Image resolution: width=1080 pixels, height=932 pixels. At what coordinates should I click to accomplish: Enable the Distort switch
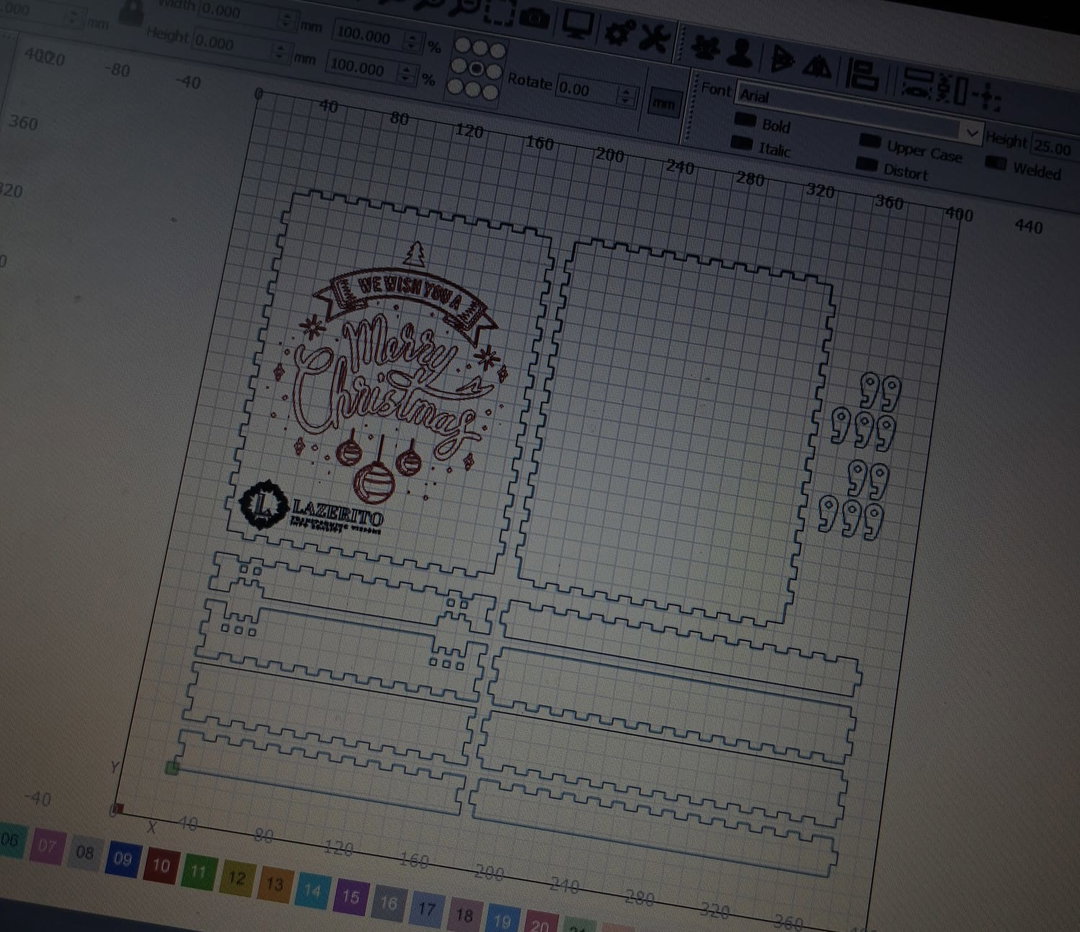(866, 165)
